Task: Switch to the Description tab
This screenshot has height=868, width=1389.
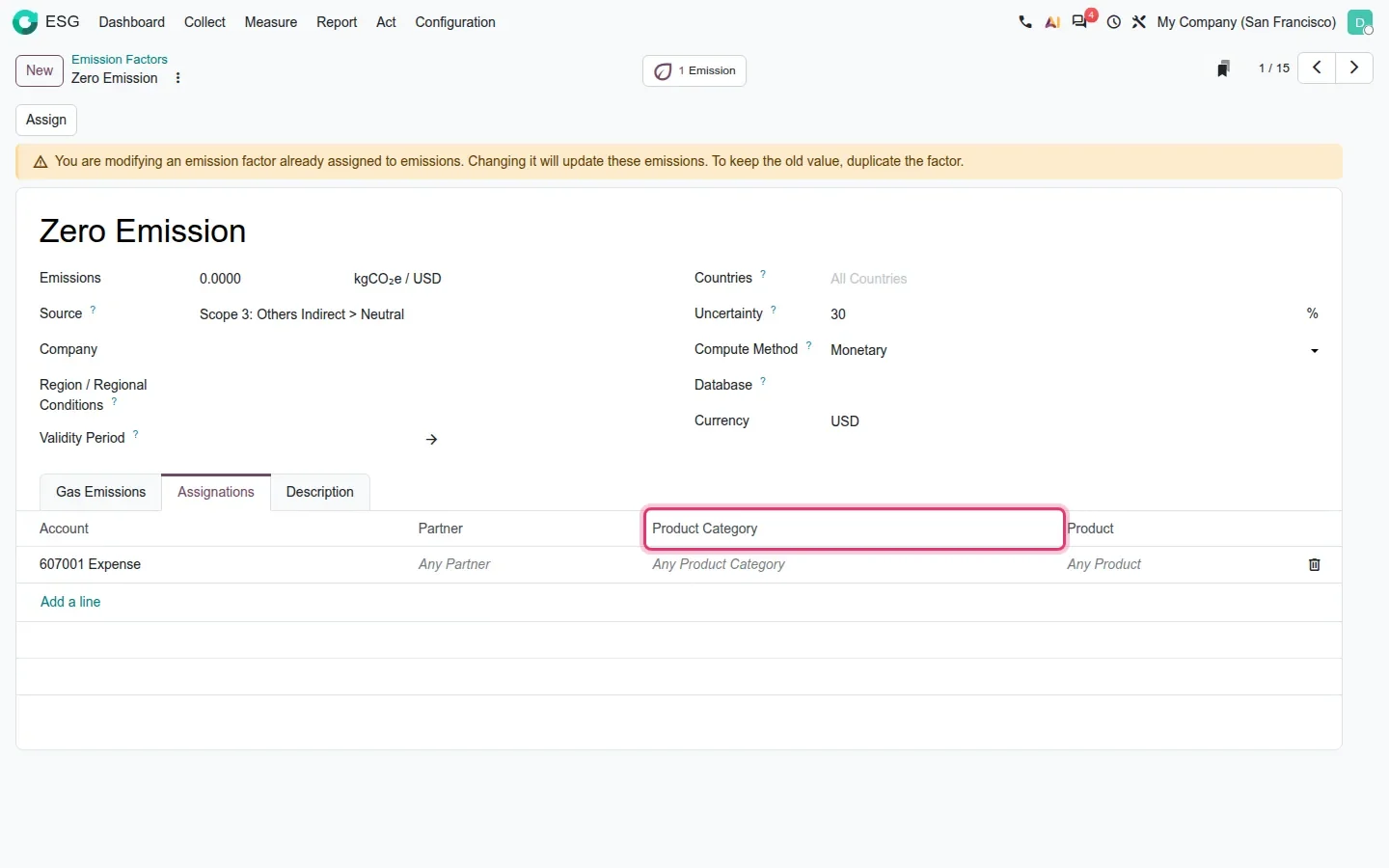Action: (320, 492)
